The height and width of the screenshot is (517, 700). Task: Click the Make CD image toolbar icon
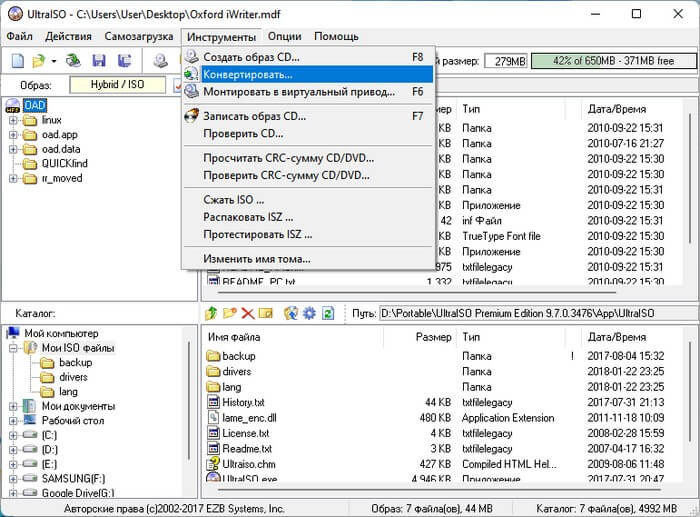160,60
